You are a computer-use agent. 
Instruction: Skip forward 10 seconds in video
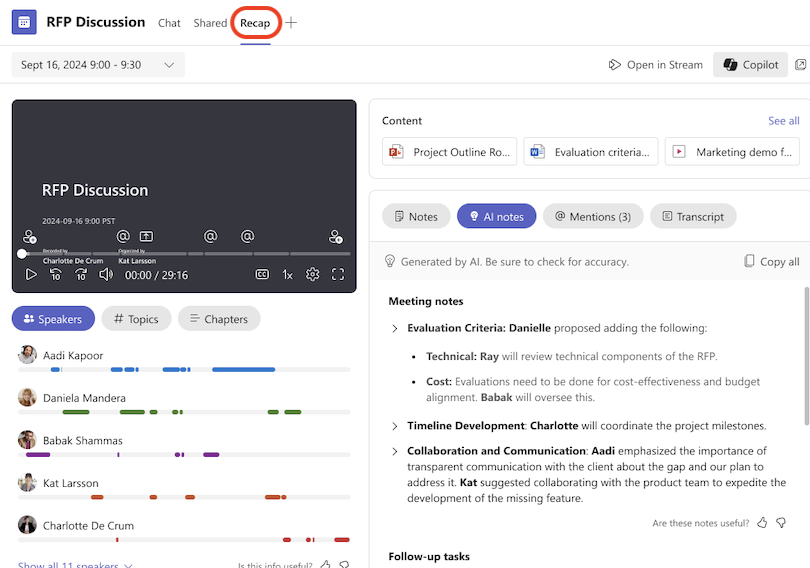[x=81, y=274]
